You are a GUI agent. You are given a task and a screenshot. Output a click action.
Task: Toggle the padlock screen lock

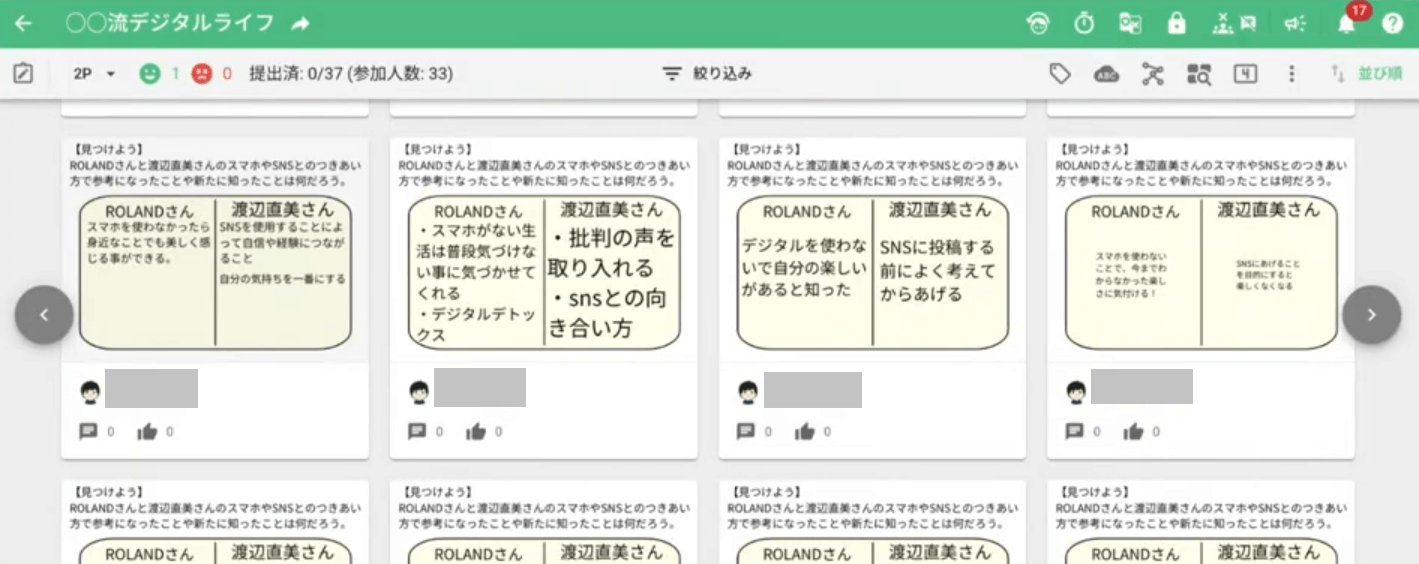(x=1176, y=24)
